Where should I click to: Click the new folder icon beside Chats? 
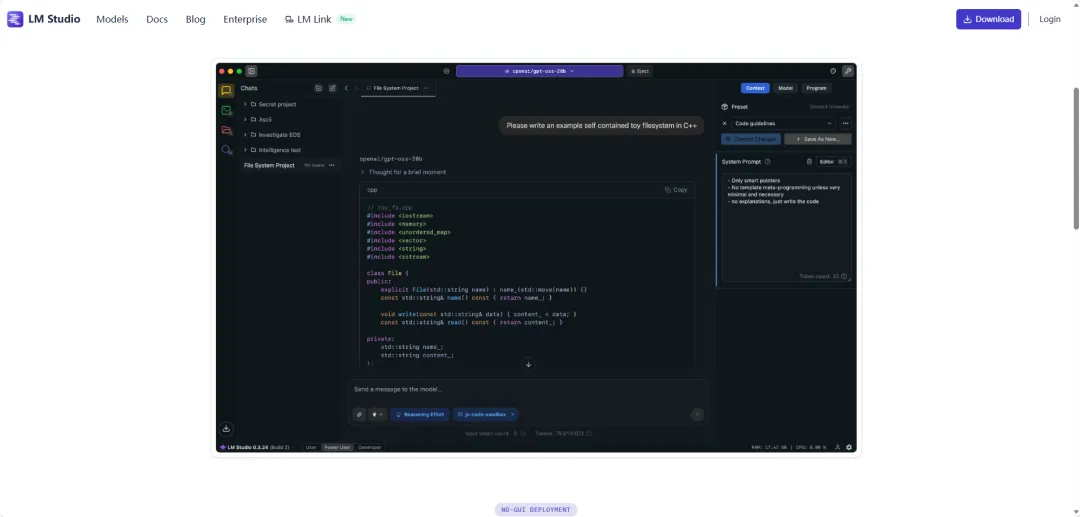(318, 88)
